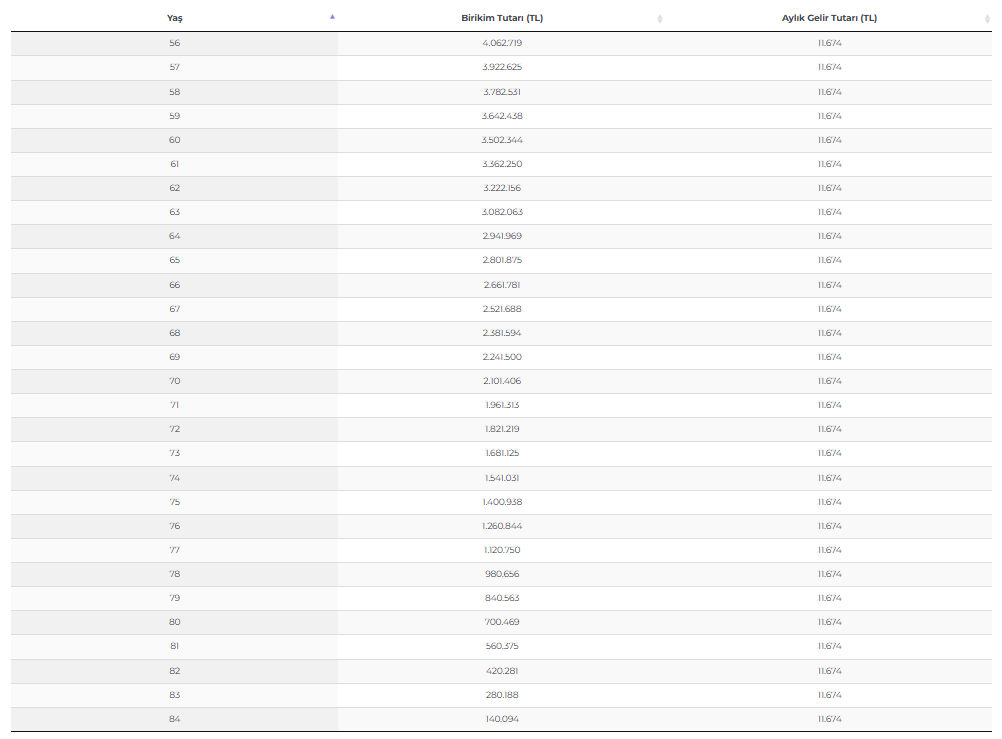1002x739 pixels.
Task: Click the Birikim Tutarı sort arrows icon
Action: 659,19
